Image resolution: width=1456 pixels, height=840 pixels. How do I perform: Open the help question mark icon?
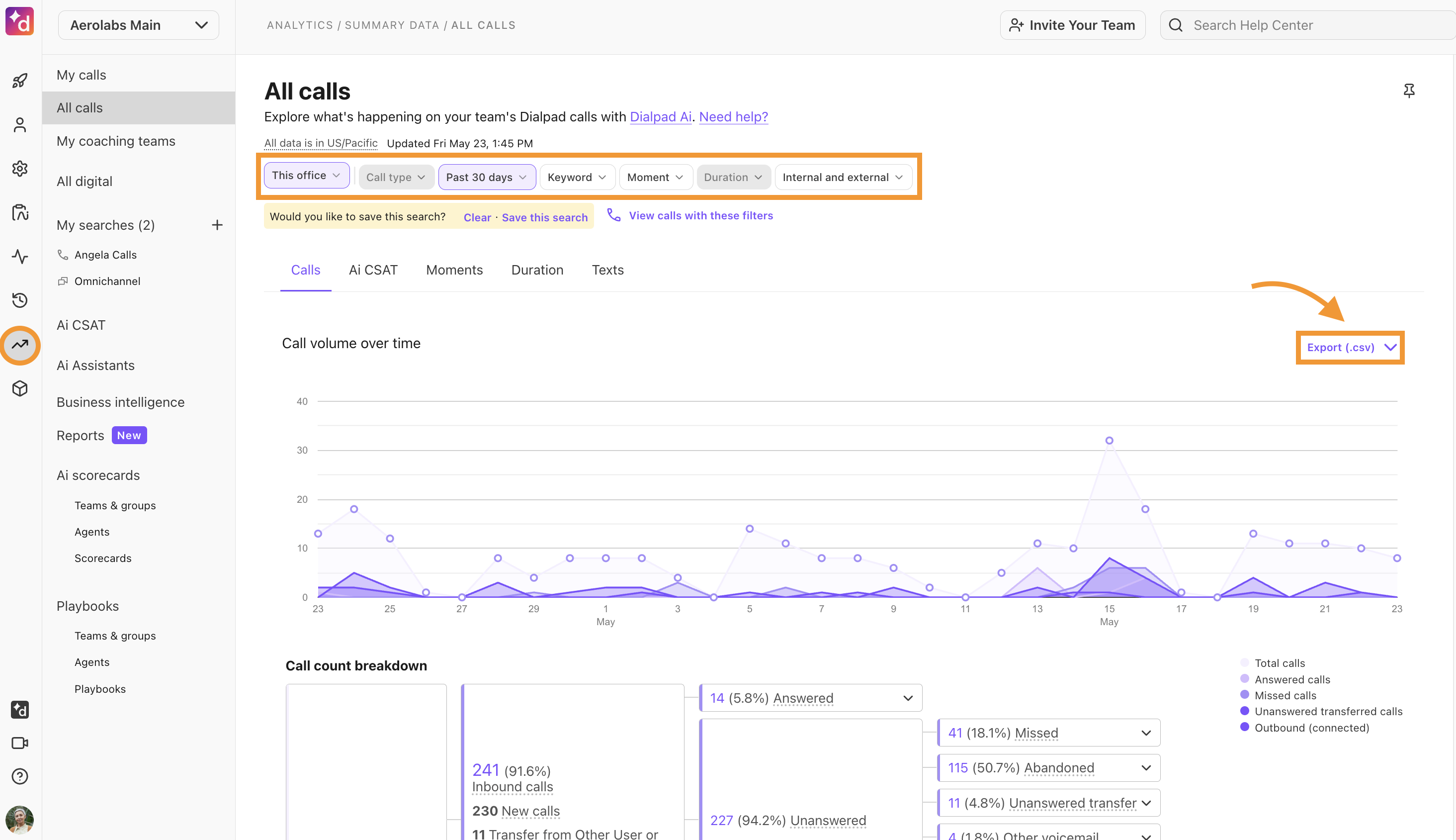click(x=19, y=776)
